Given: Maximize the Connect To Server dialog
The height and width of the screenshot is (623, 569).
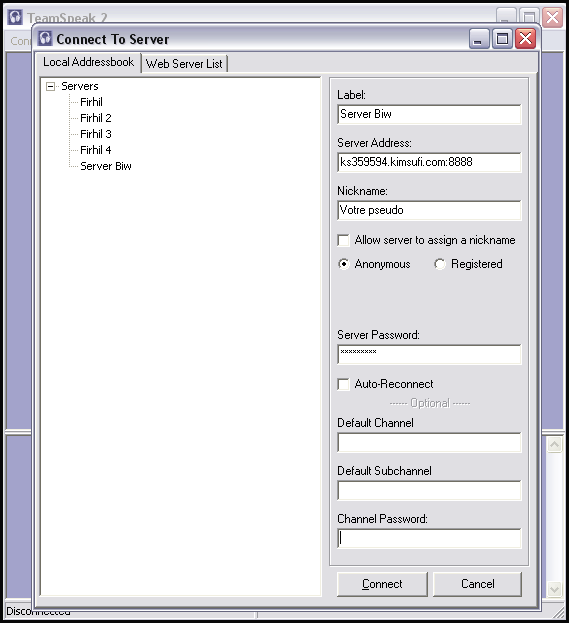Looking at the screenshot, I should coord(502,39).
